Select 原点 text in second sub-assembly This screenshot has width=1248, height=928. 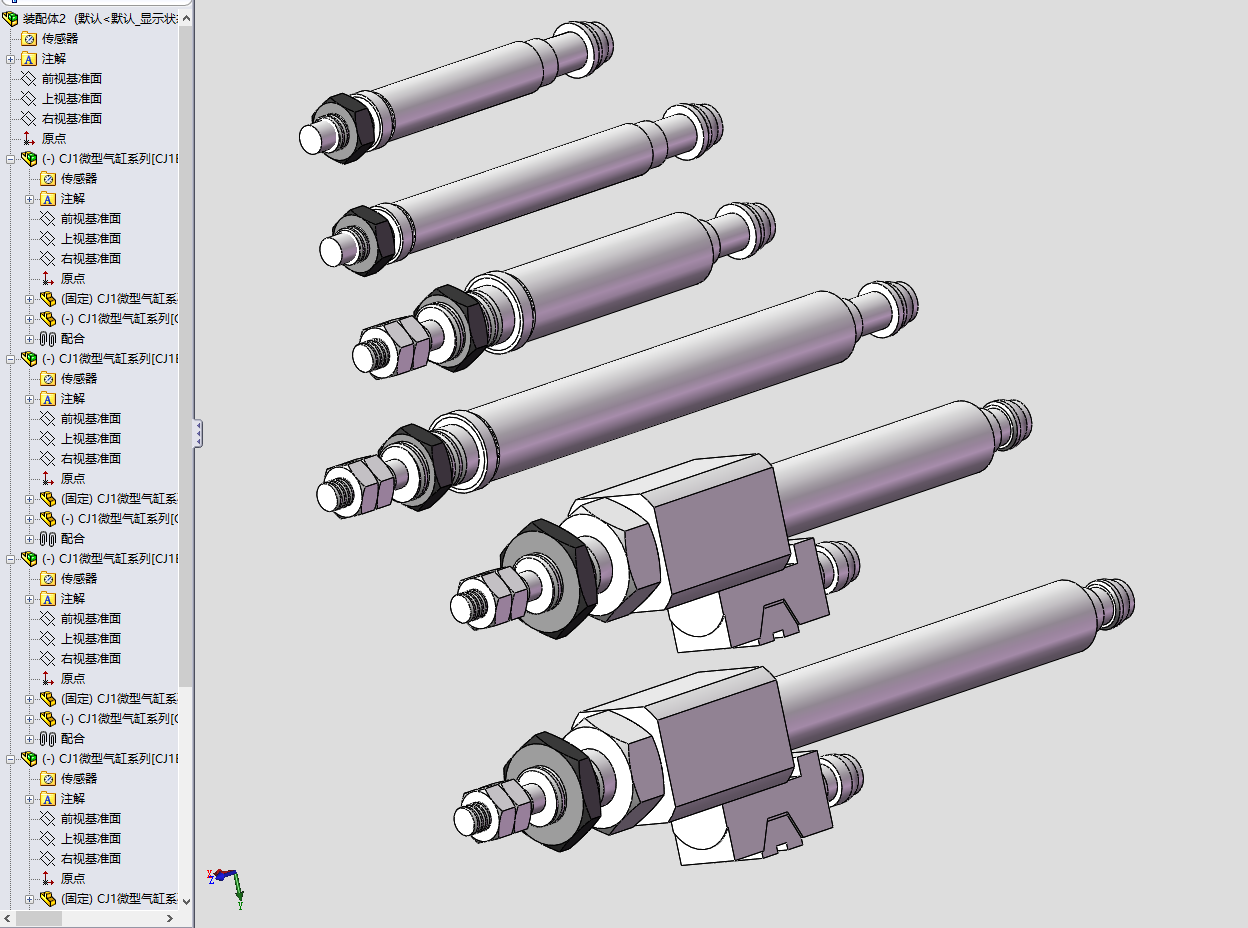click(x=73, y=478)
